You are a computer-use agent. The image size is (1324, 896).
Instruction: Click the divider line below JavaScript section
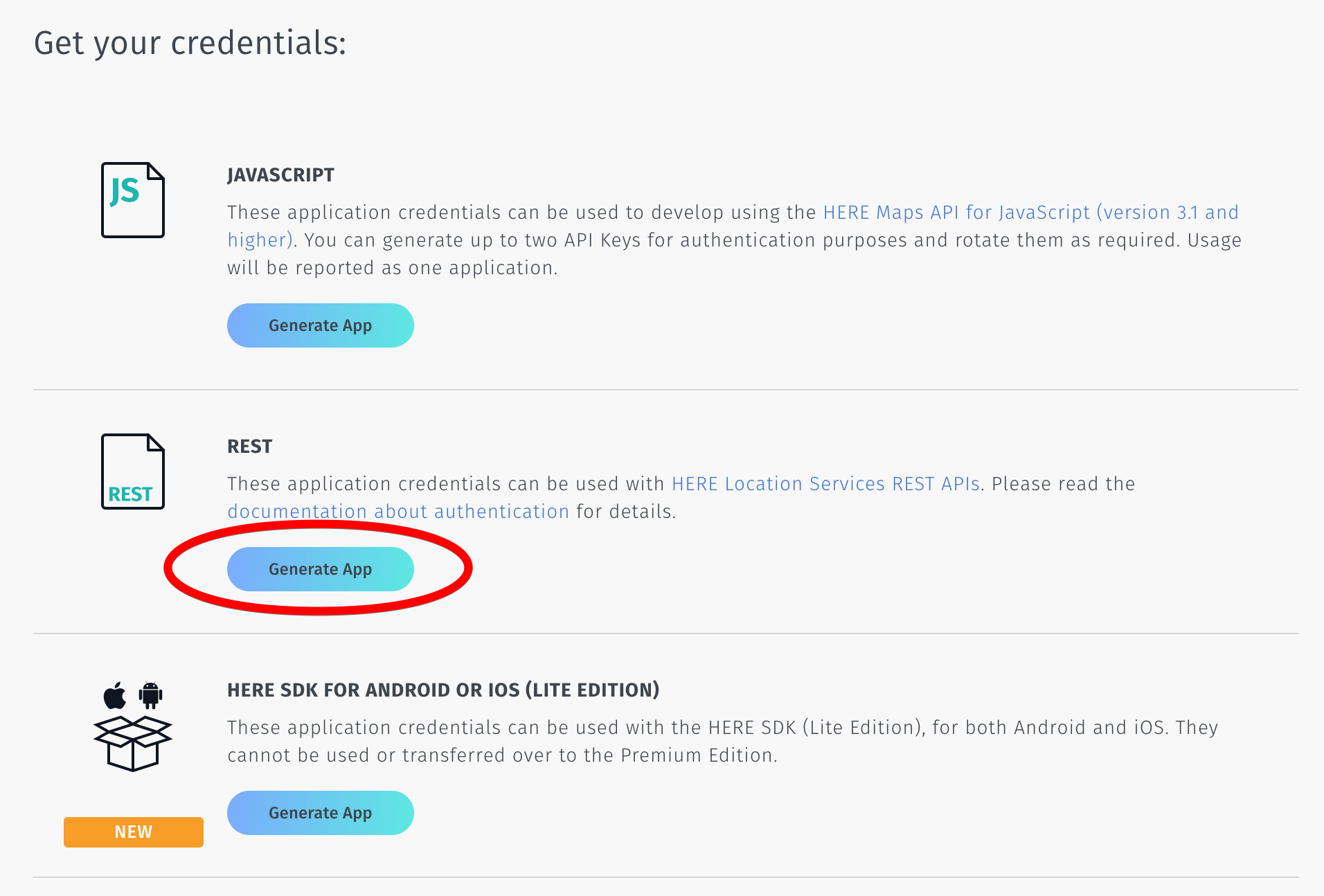coord(665,390)
